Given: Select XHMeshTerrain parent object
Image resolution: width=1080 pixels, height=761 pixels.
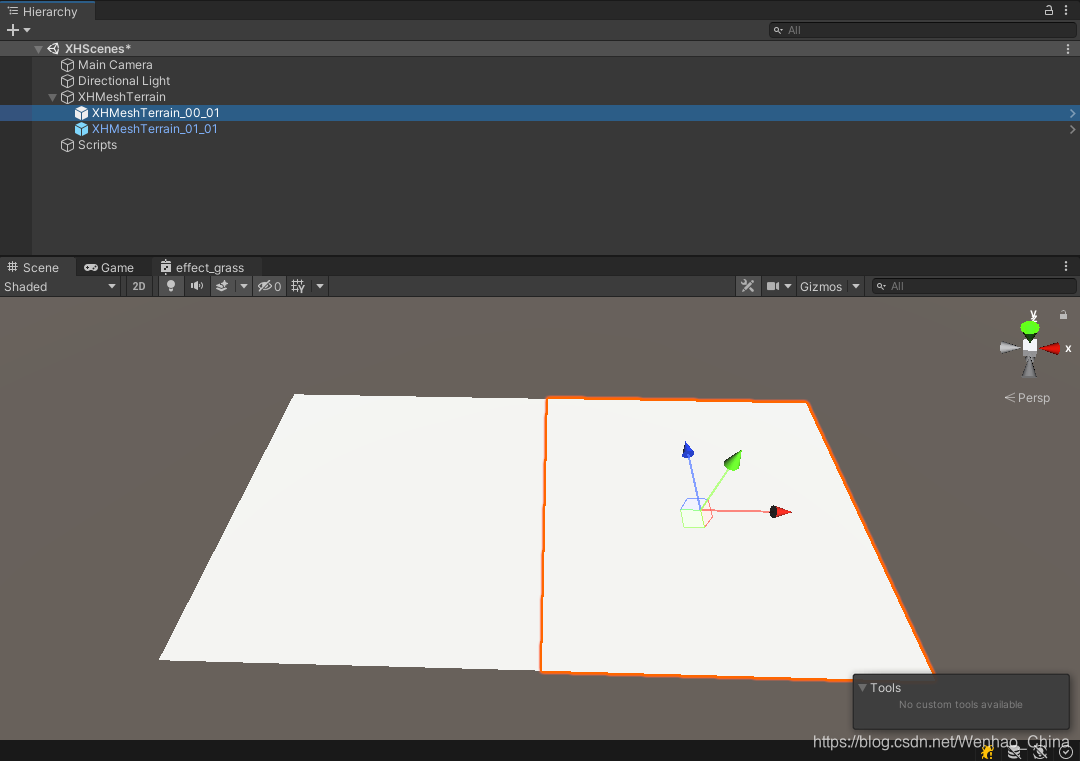Looking at the screenshot, I should pos(121,97).
